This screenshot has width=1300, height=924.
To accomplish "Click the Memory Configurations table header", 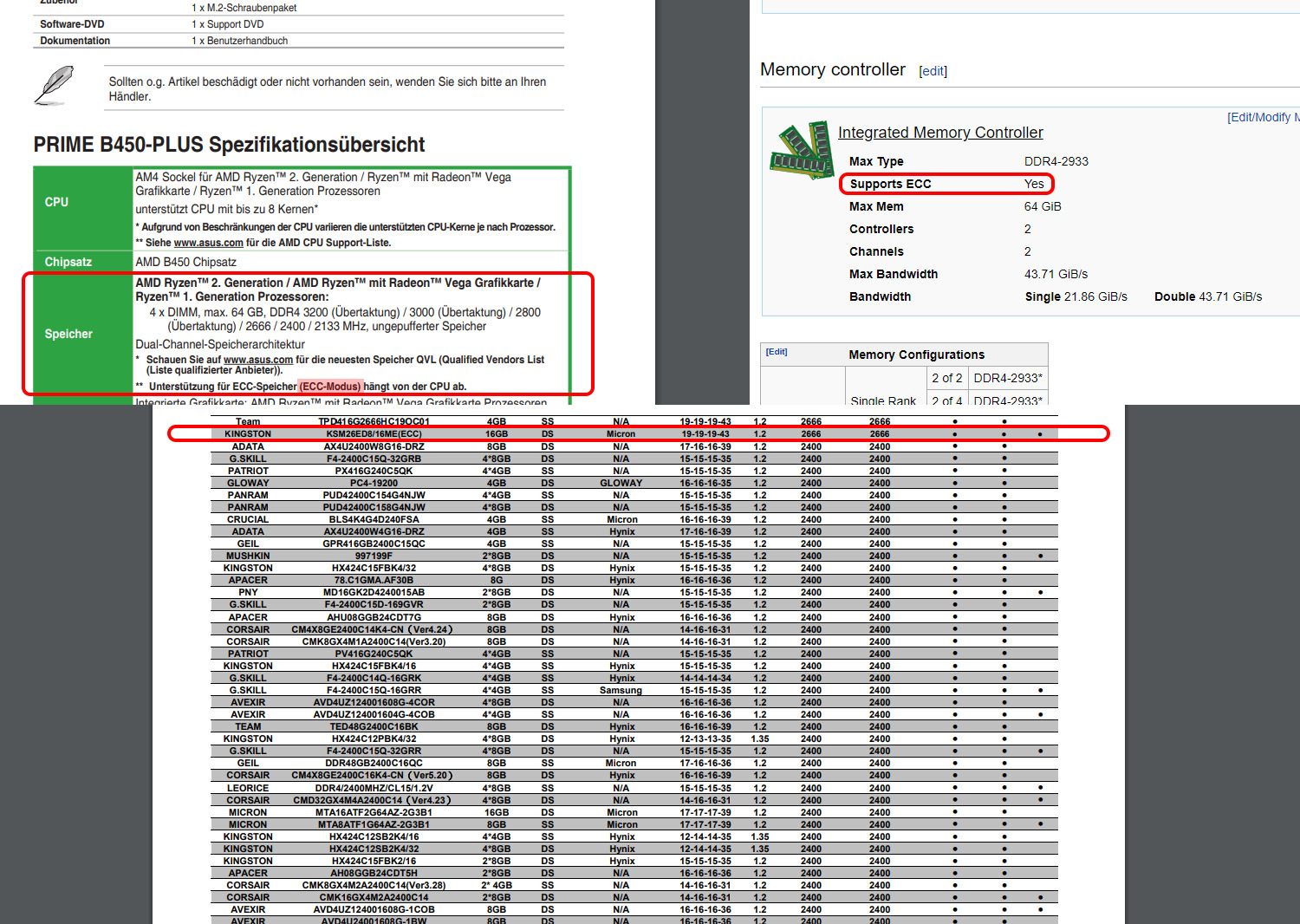I will pyautogui.click(x=916, y=355).
